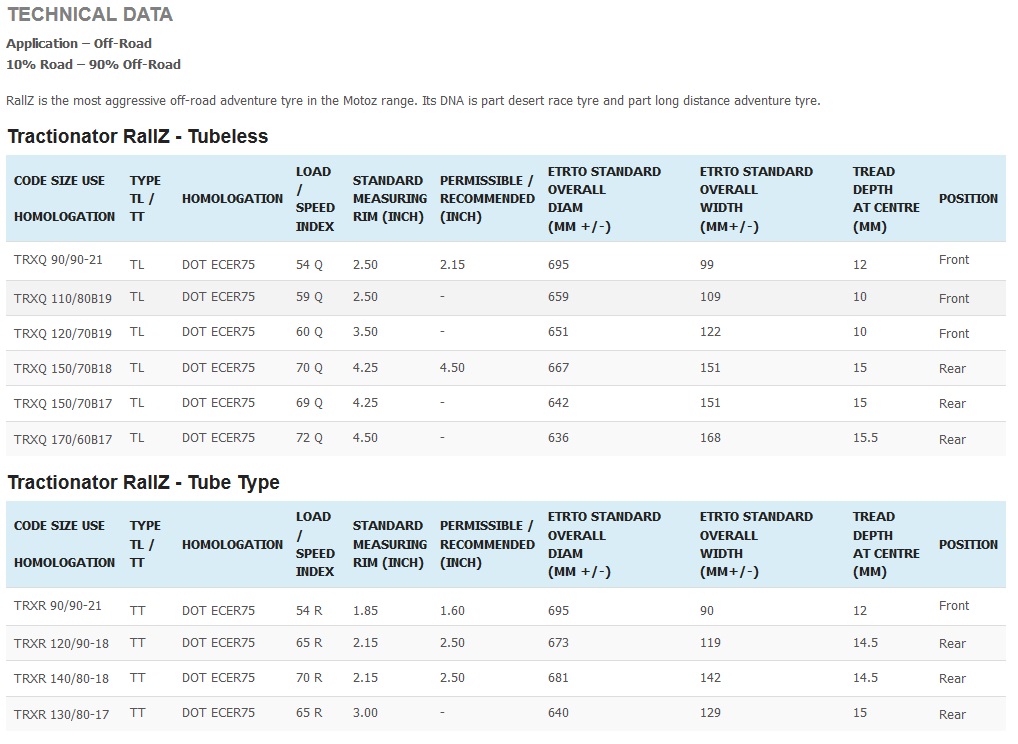Select the overall width value 142
Image resolution: width=1018 pixels, height=744 pixels.
pyautogui.click(x=710, y=678)
